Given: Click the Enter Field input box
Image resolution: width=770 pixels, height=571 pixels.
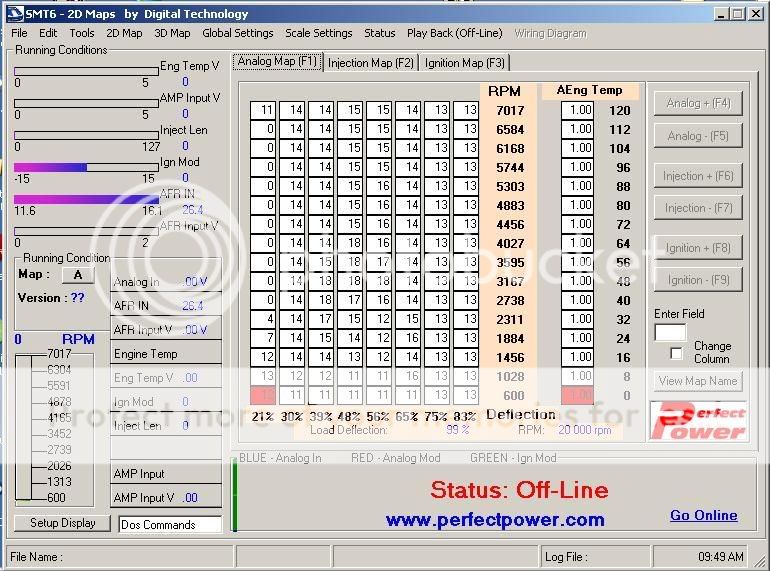Looking at the screenshot, I should [670, 332].
